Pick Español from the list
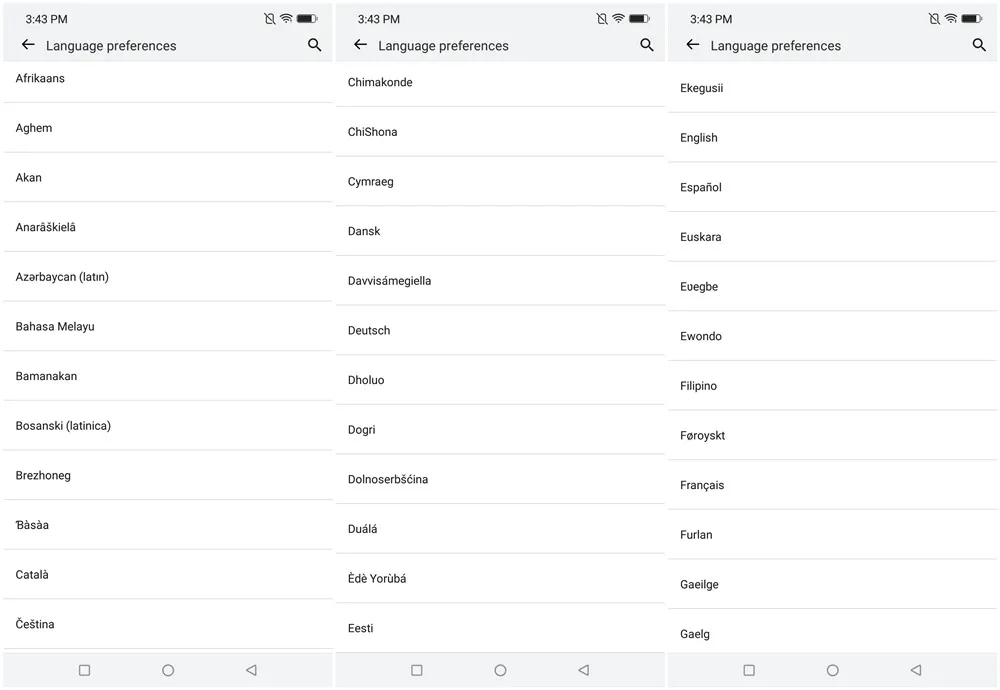This screenshot has width=1000, height=690. 701,187
